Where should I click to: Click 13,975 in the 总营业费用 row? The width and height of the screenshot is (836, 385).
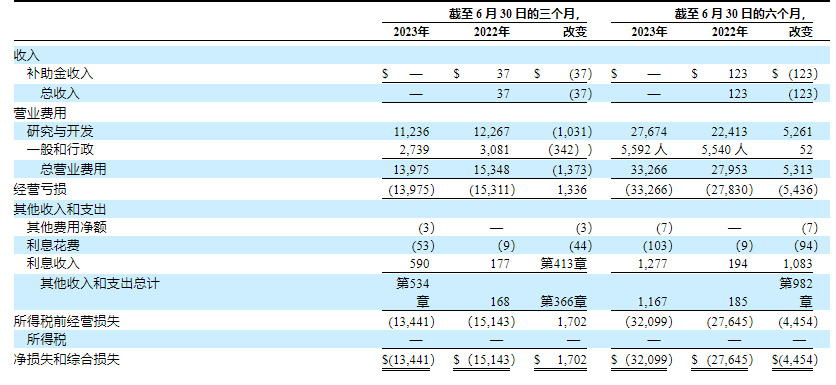point(411,170)
